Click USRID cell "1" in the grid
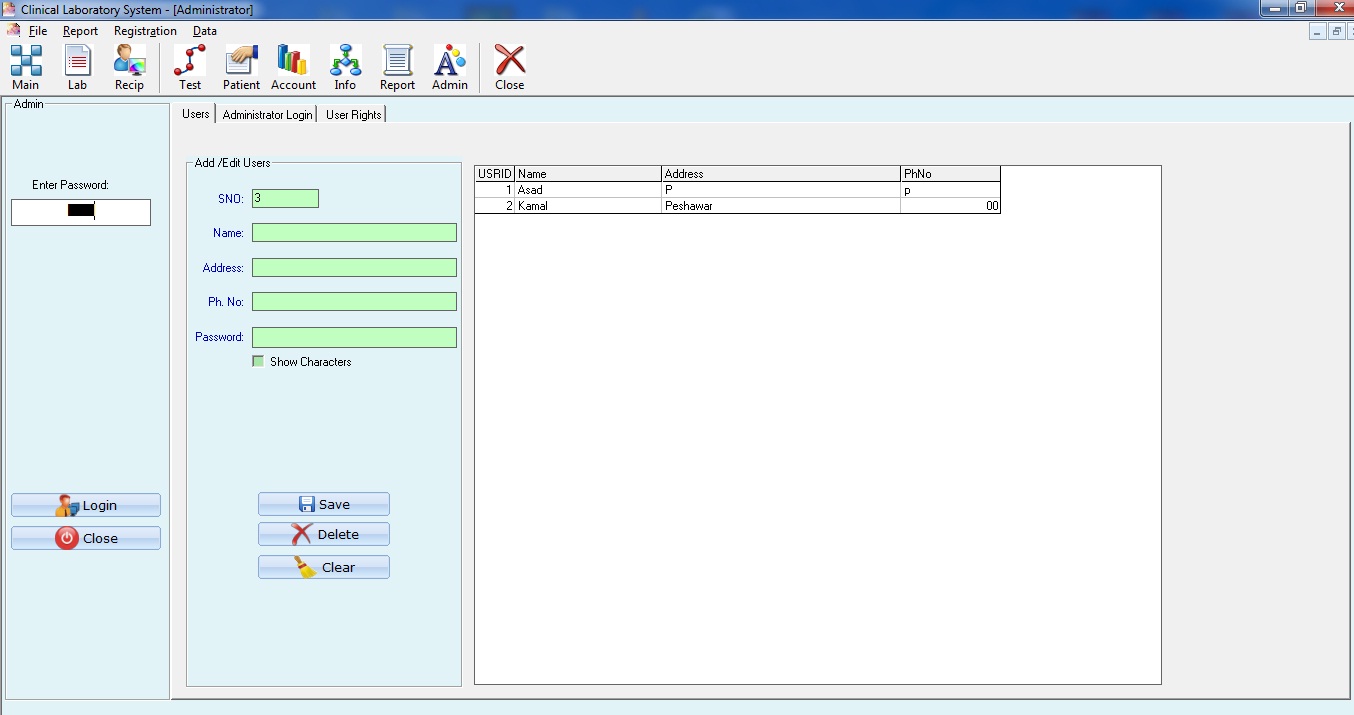 pos(495,190)
